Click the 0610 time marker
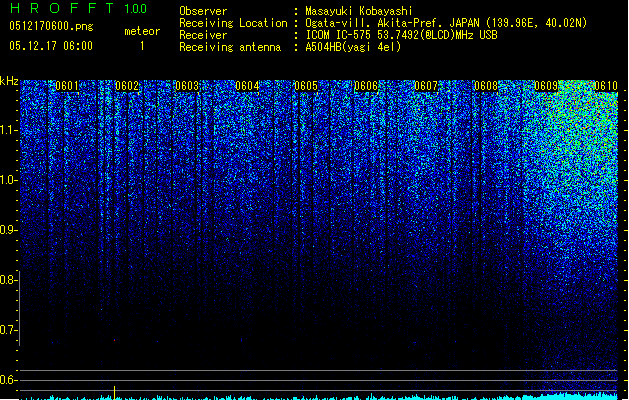This screenshot has width=629, height=400. [x=606, y=86]
